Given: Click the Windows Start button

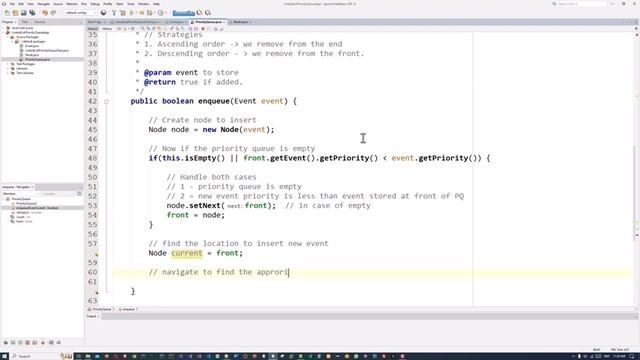Looking at the screenshot, I should pos(4,356).
